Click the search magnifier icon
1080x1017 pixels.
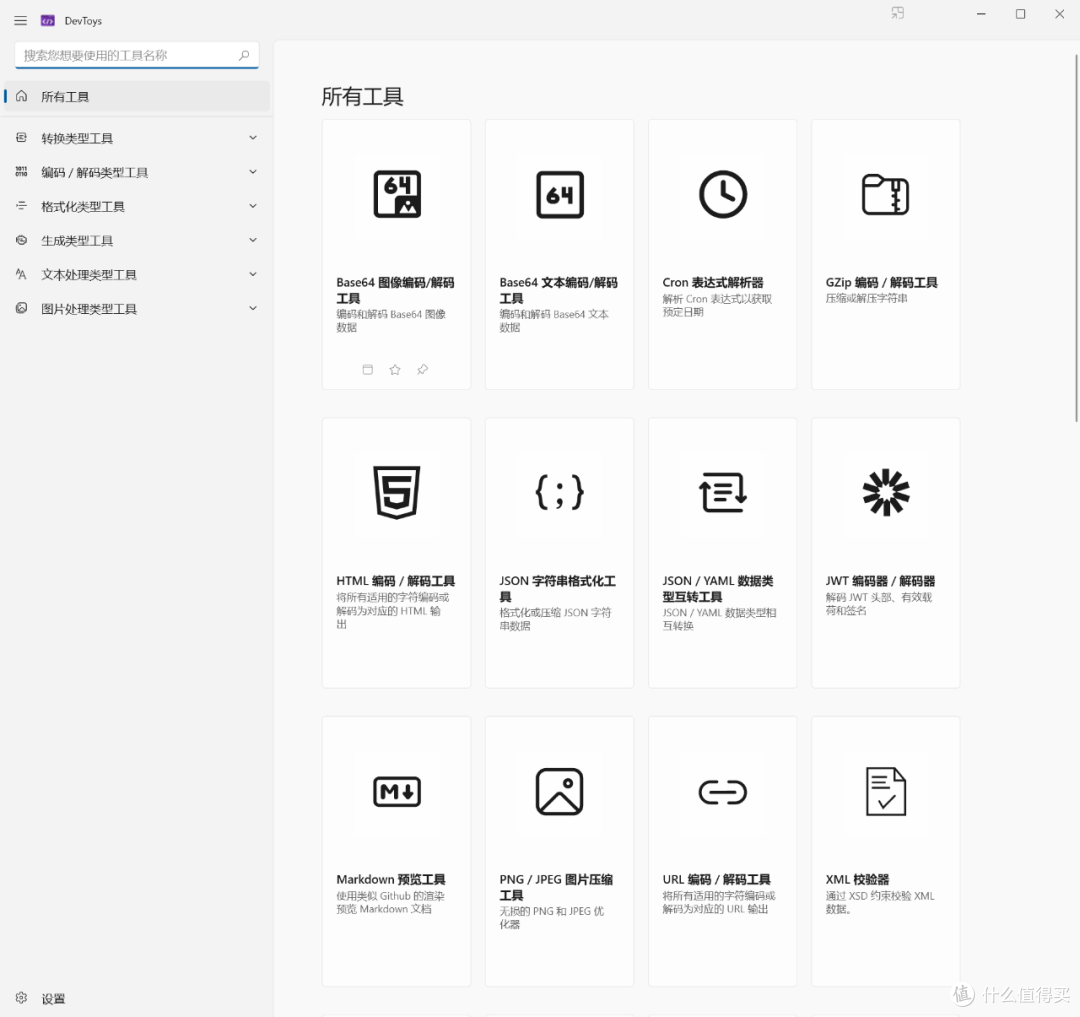point(244,55)
